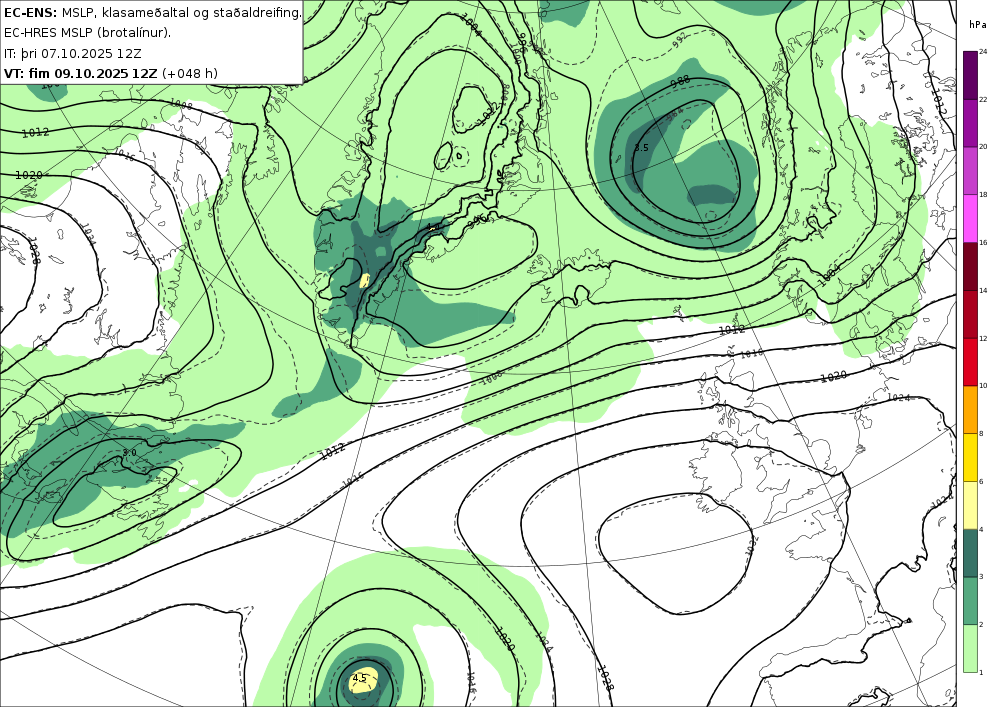This screenshot has width=1000, height=707.
Task: Click the legend tick value '18'
Action: (983, 195)
